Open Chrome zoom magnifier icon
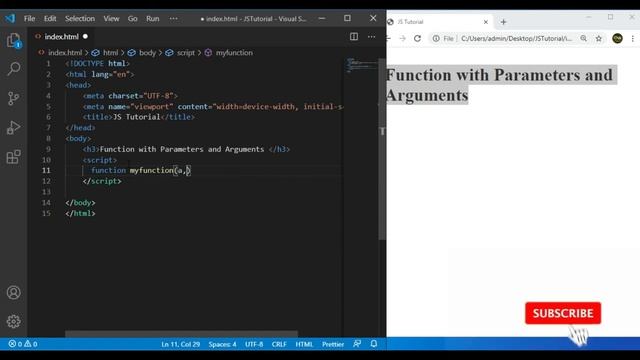The height and width of the screenshot is (360, 640). coord(584,38)
